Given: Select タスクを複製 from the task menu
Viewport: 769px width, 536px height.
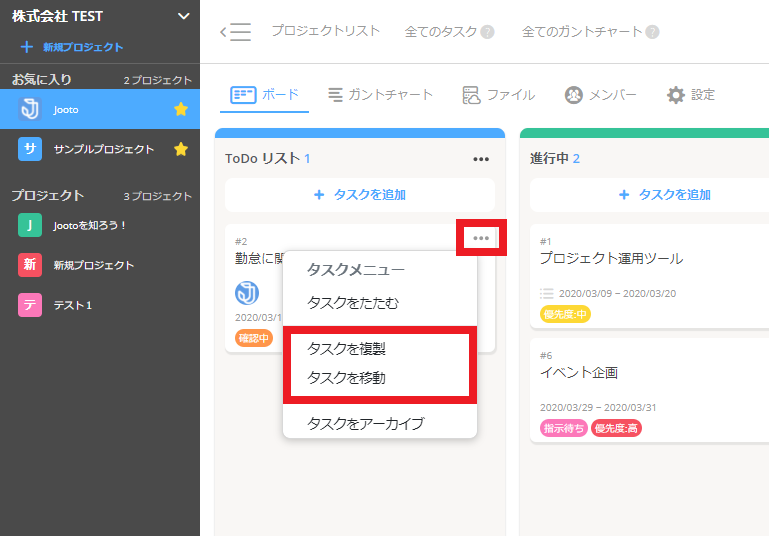Looking at the screenshot, I should pos(346,349).
